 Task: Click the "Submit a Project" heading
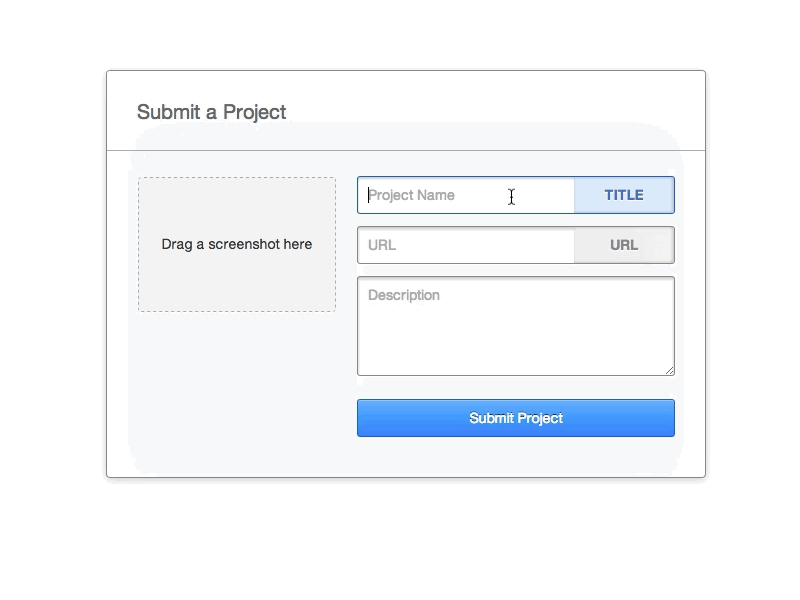[211, 112]
